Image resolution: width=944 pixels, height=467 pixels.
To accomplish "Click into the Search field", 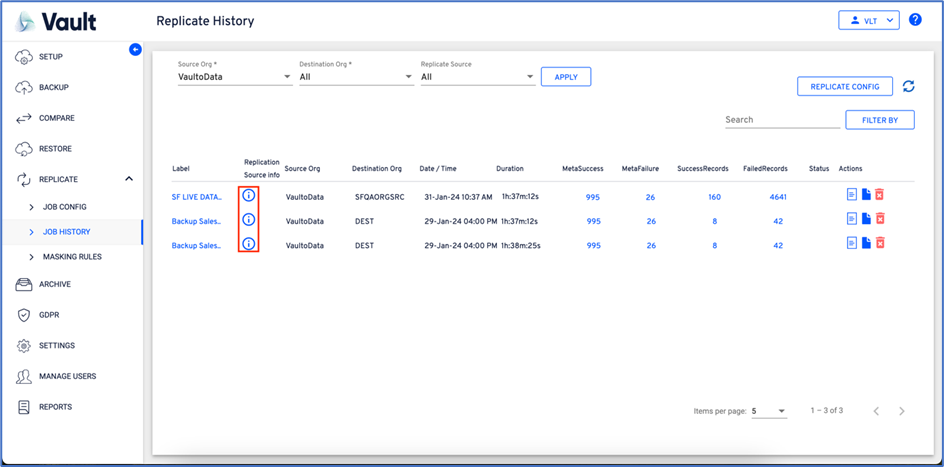I will [x=781, y=120].
